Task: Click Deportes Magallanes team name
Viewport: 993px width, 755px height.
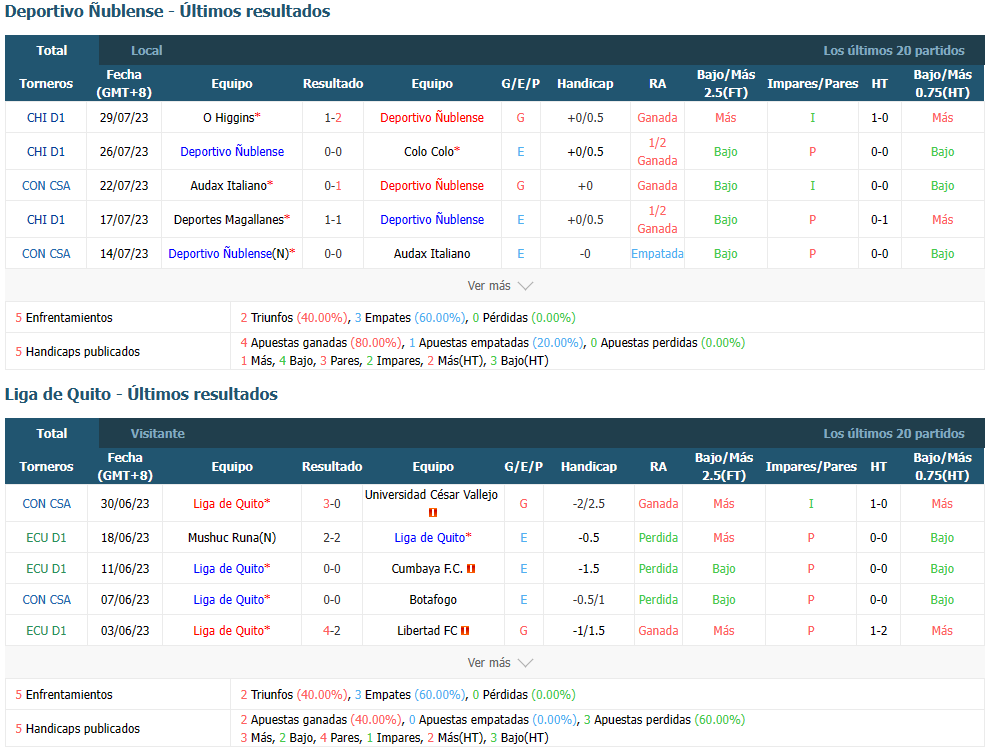Action: point(229,220)
